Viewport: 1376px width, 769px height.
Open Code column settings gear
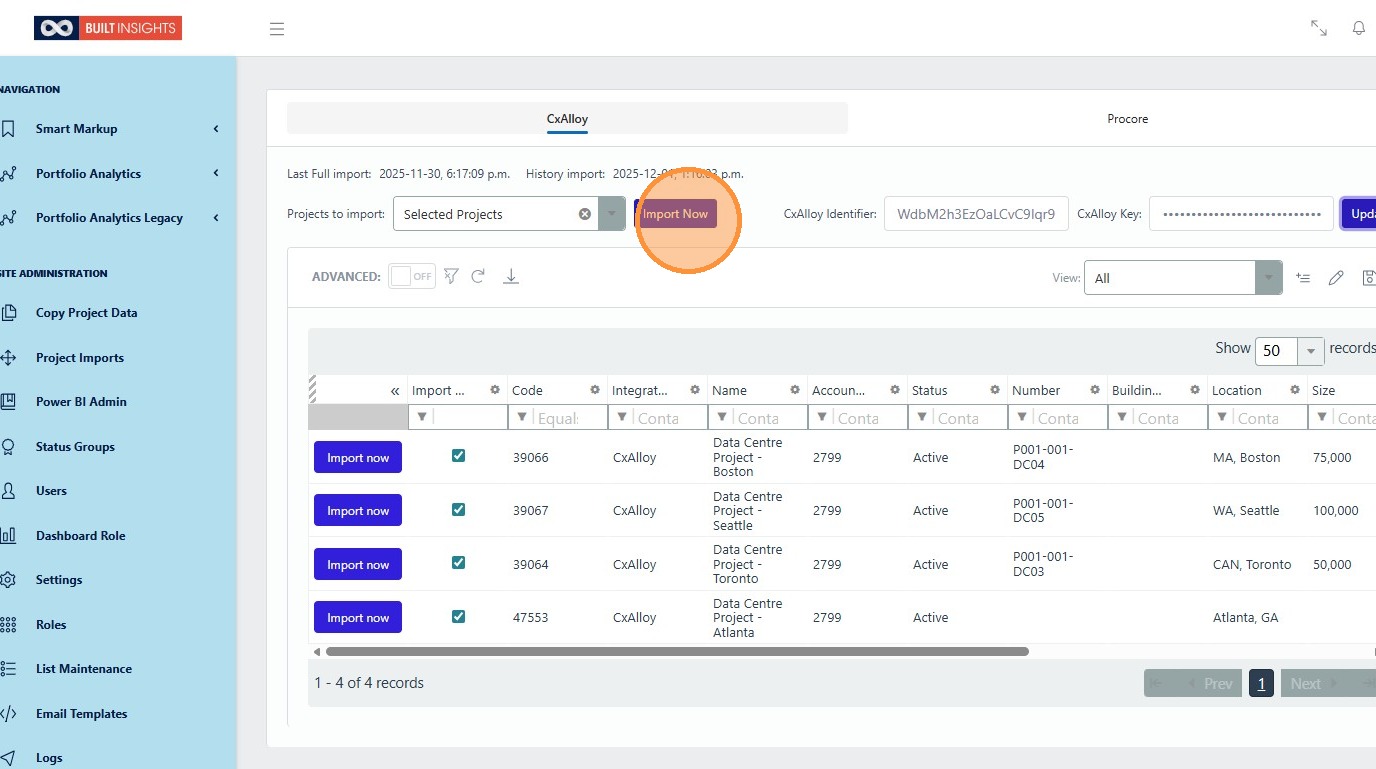[595, 390]
